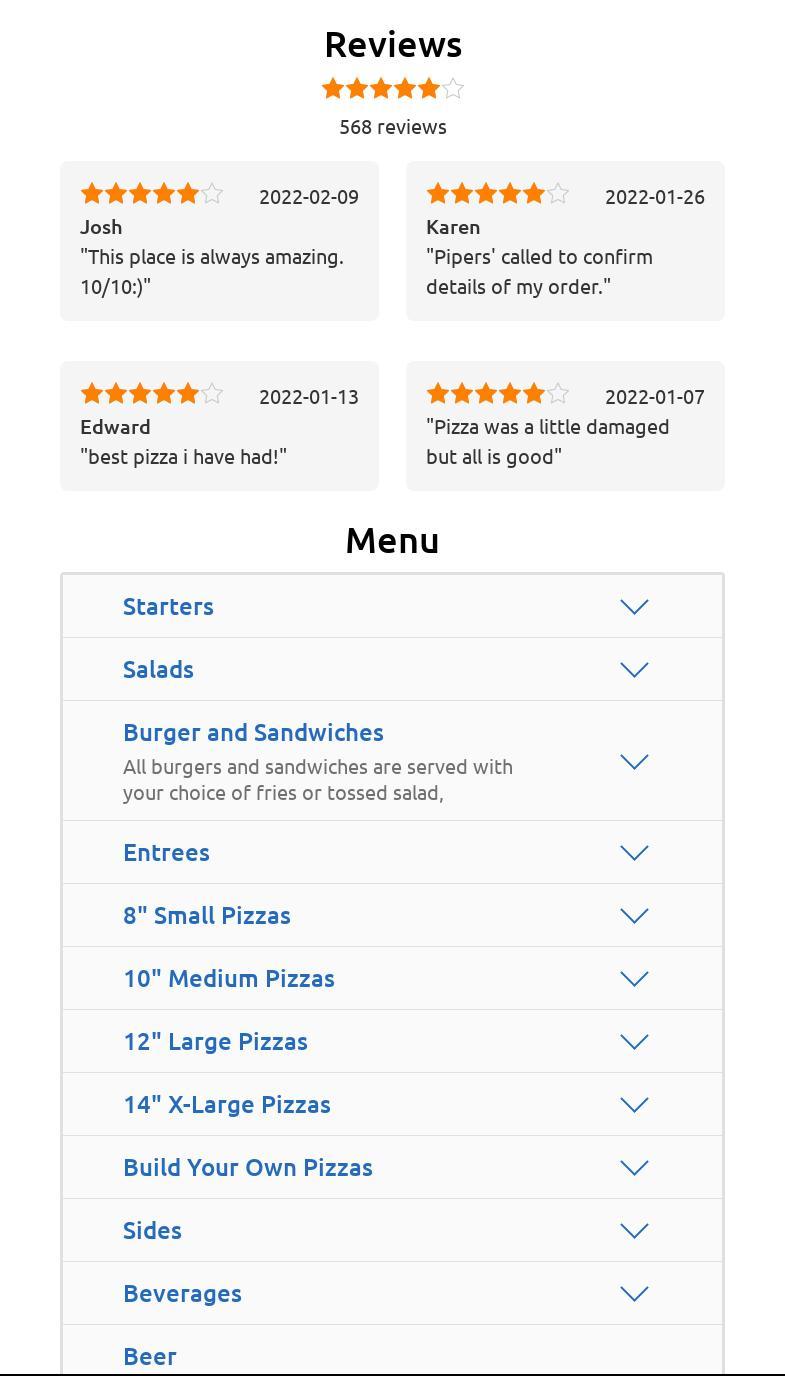Image resolution: width=785 pixels, height=1376 pixels.
Task: Click the chevron beside 8" Small Pizzas
Action: point(634,916)
